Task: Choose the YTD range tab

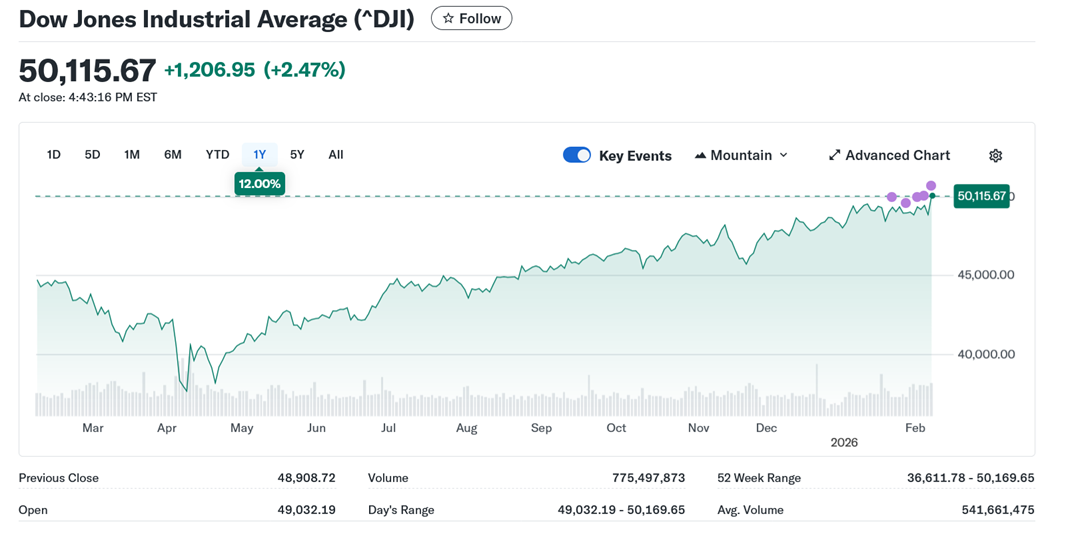Action: pos(217,155)
